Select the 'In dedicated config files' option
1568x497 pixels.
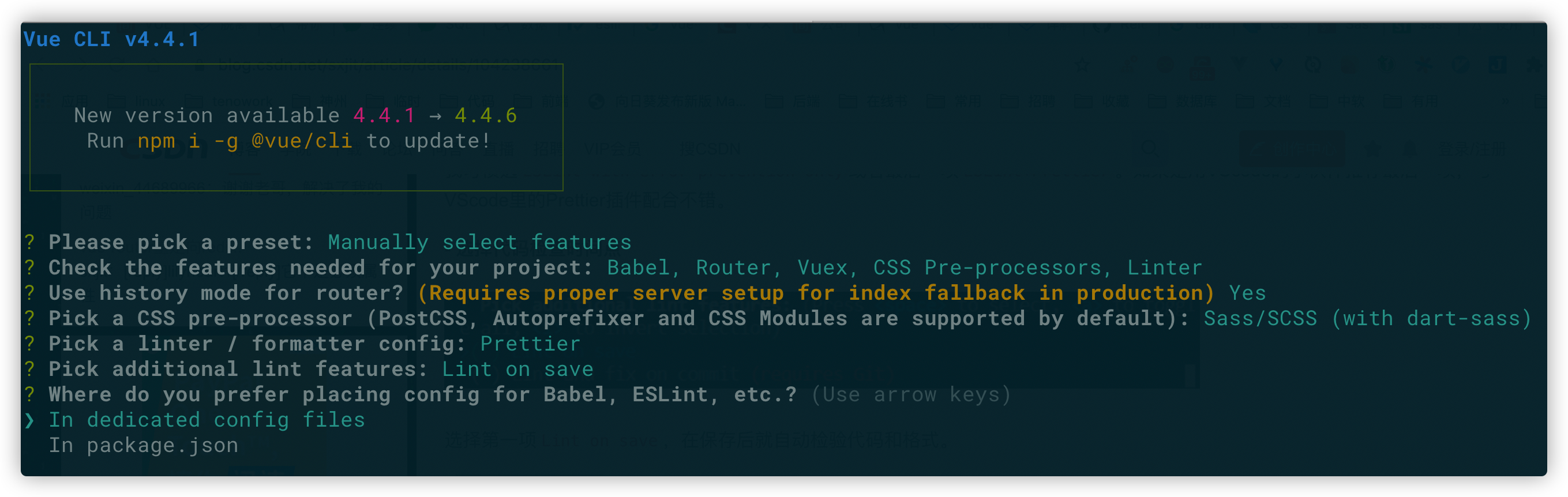(x=207, y=420)
